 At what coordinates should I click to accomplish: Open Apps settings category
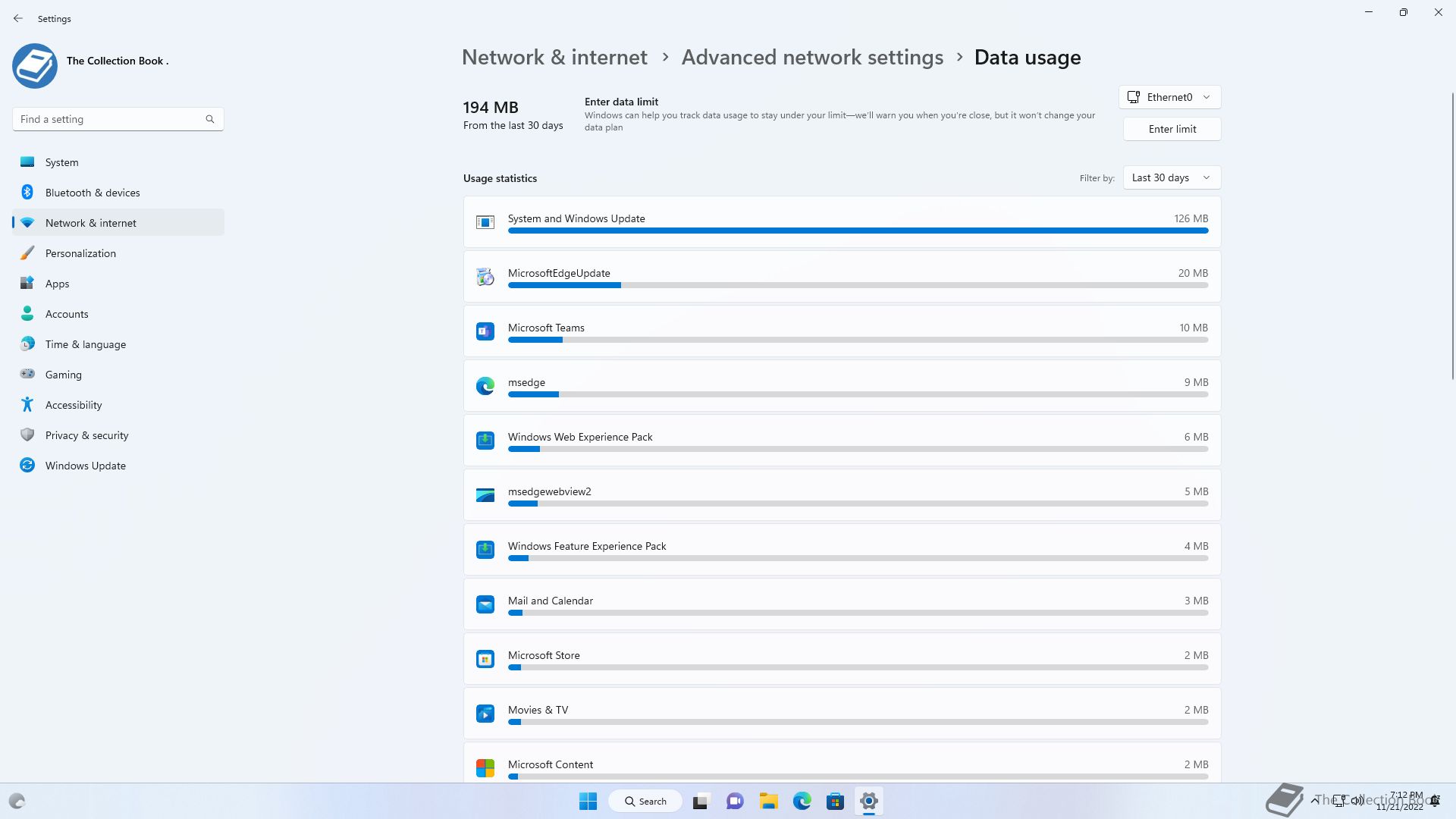click(x=118, y=284)
